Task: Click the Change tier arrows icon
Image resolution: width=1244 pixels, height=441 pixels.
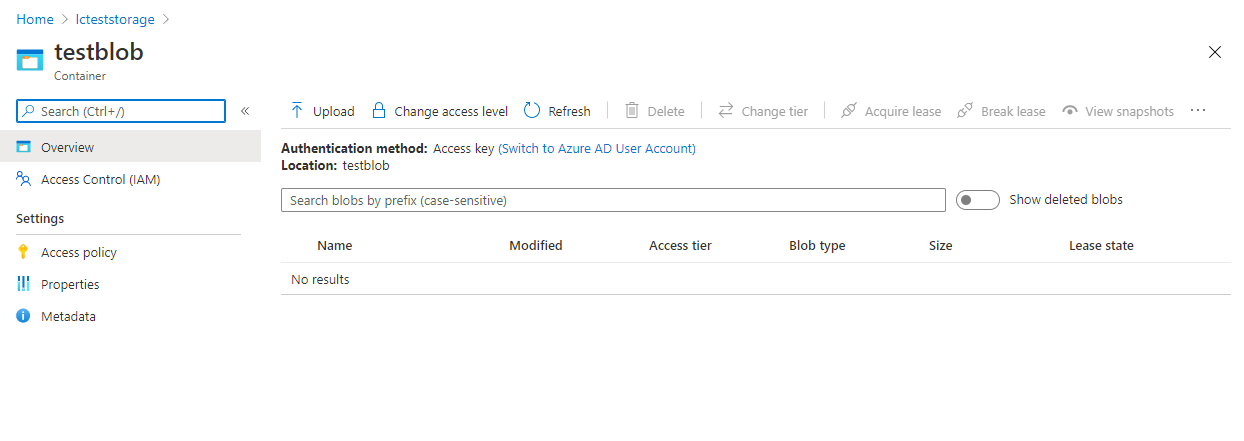Action: point(726,111)
